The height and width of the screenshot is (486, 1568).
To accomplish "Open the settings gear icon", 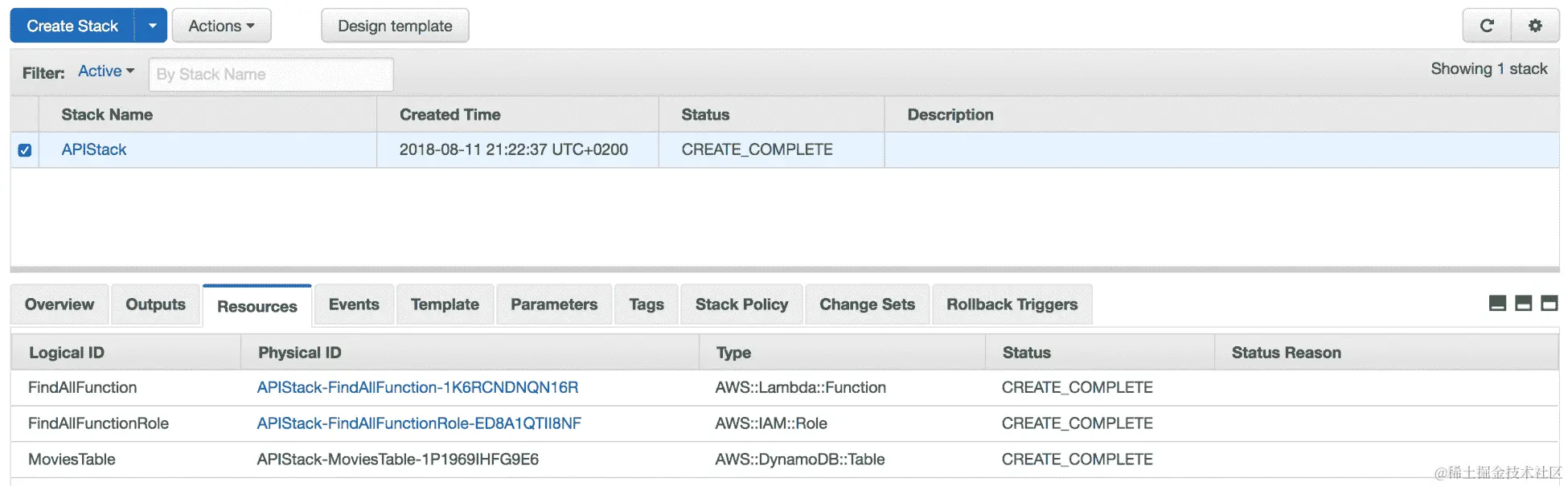I will pos(1535,26).
